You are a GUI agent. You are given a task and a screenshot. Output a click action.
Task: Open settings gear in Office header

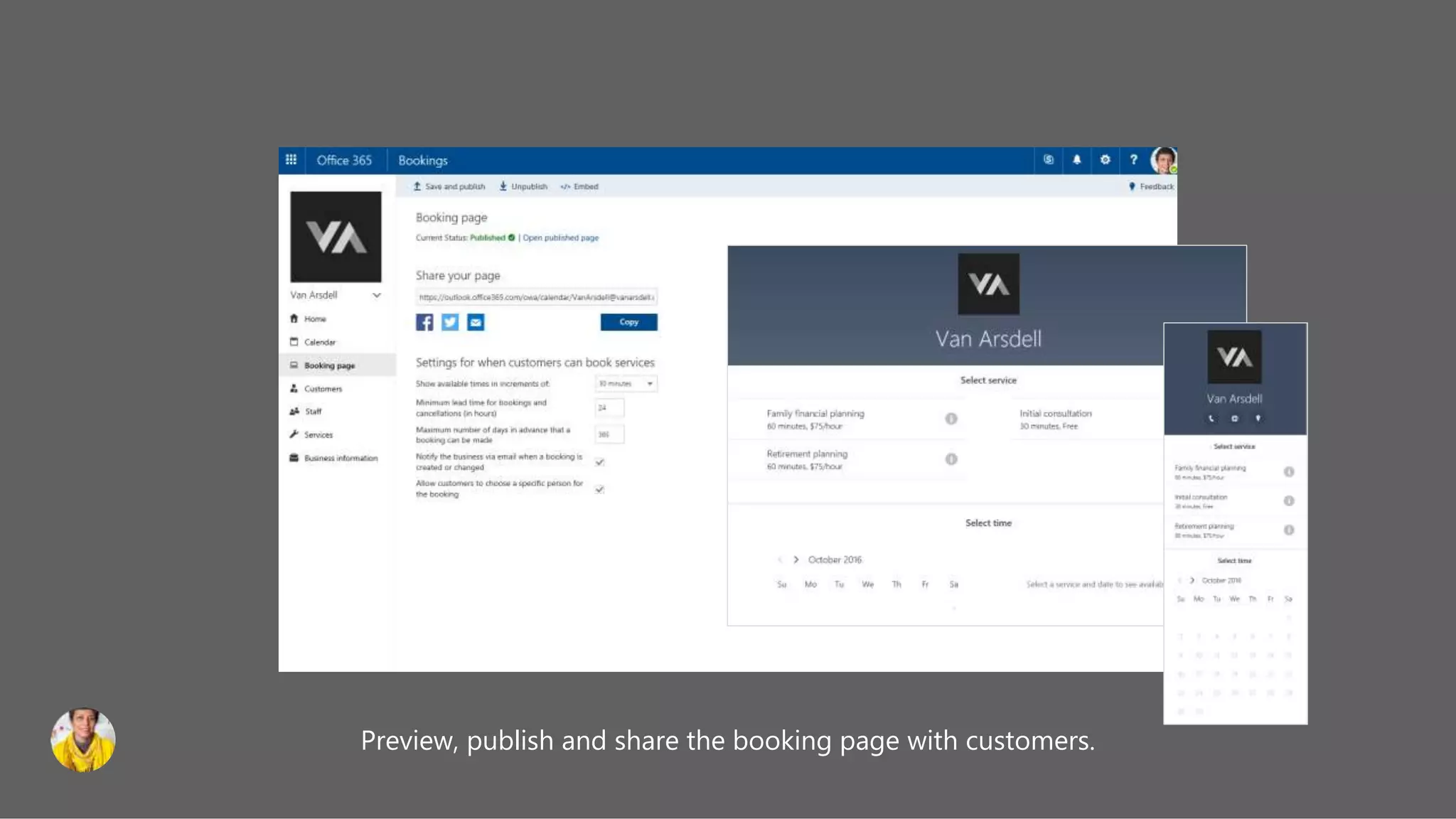(1106, 160)
